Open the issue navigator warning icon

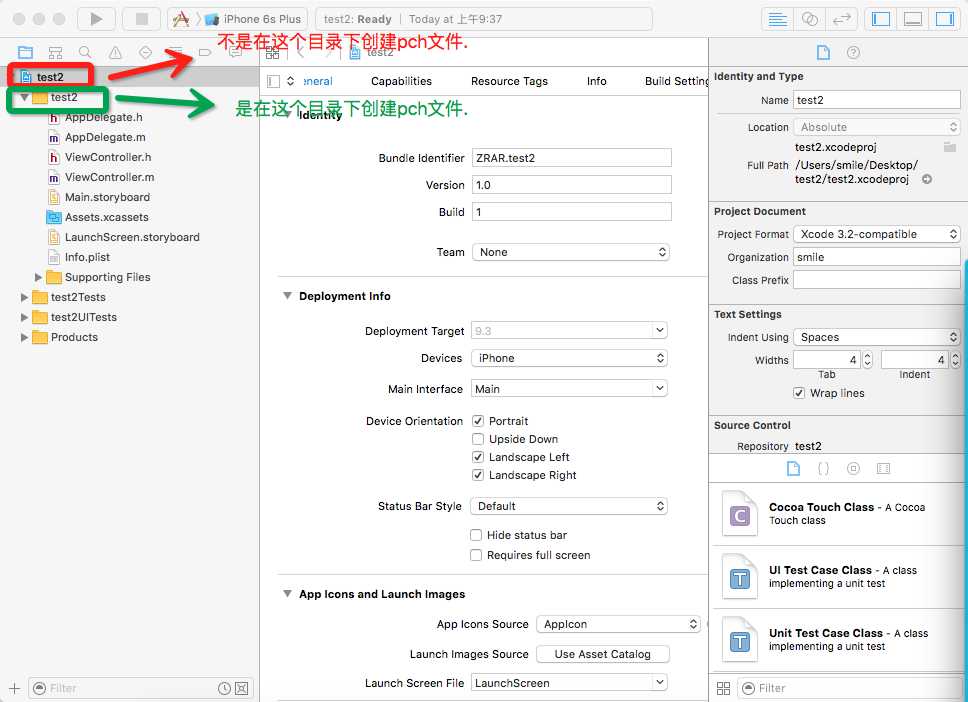coord(115,52)
